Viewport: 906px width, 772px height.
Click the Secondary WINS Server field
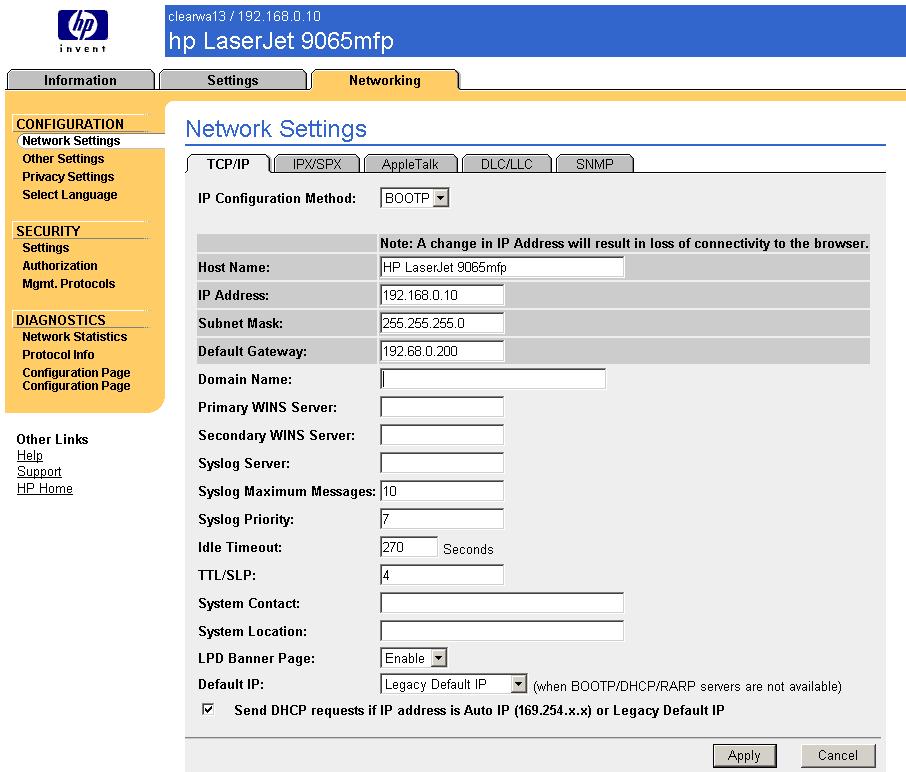pyautogui.click(x=442, y=435)
